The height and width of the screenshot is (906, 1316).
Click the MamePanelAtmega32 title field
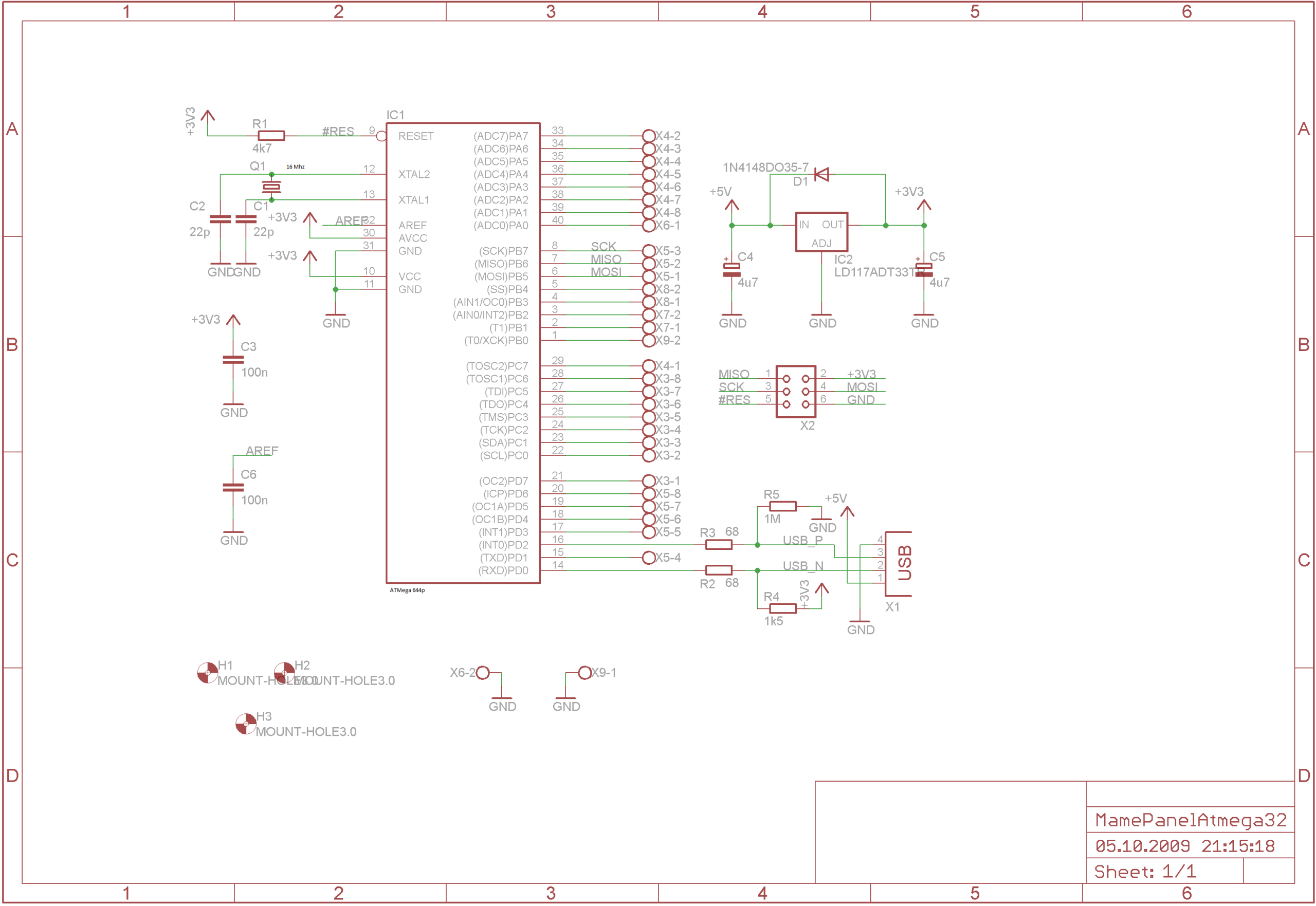(x=1190, y=820)
